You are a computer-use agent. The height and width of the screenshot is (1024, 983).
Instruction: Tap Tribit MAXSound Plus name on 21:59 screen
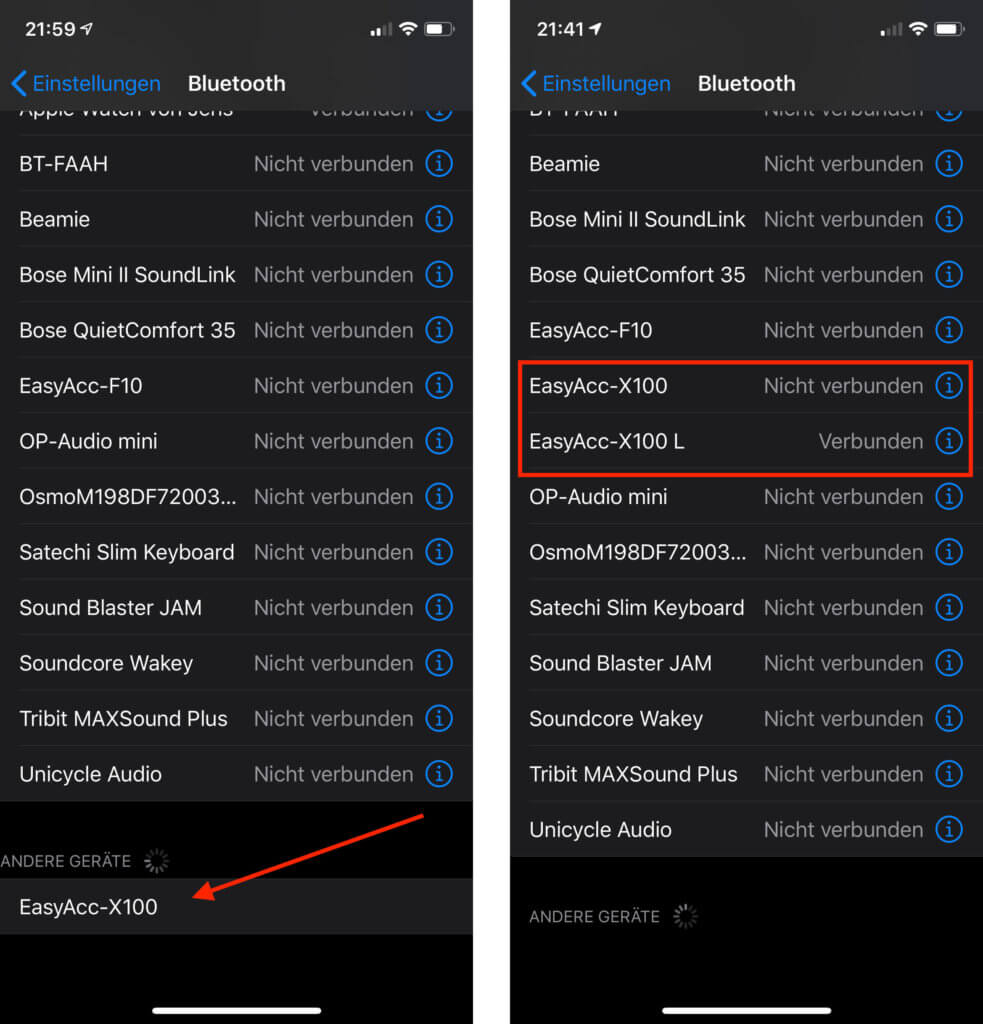(123, 719)
